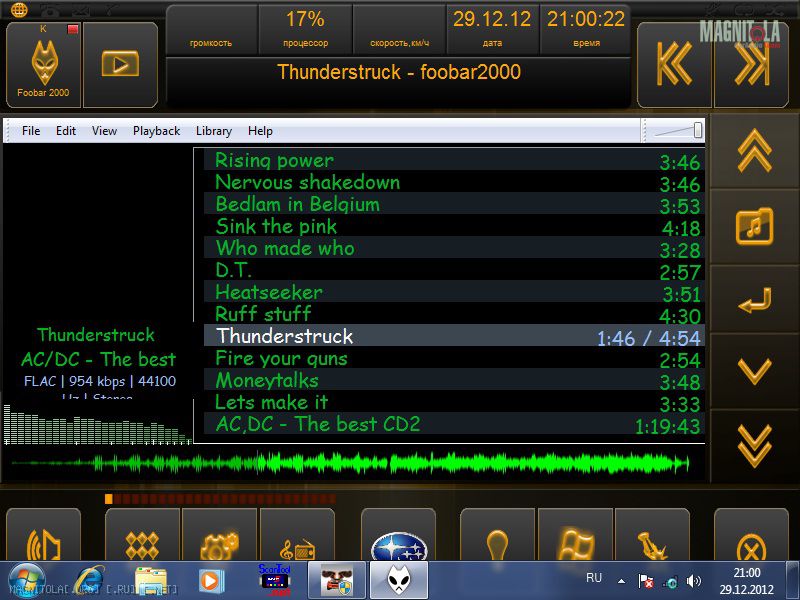
Task: Select the track Nervous shakedown
Action: [x=454, y=182]
